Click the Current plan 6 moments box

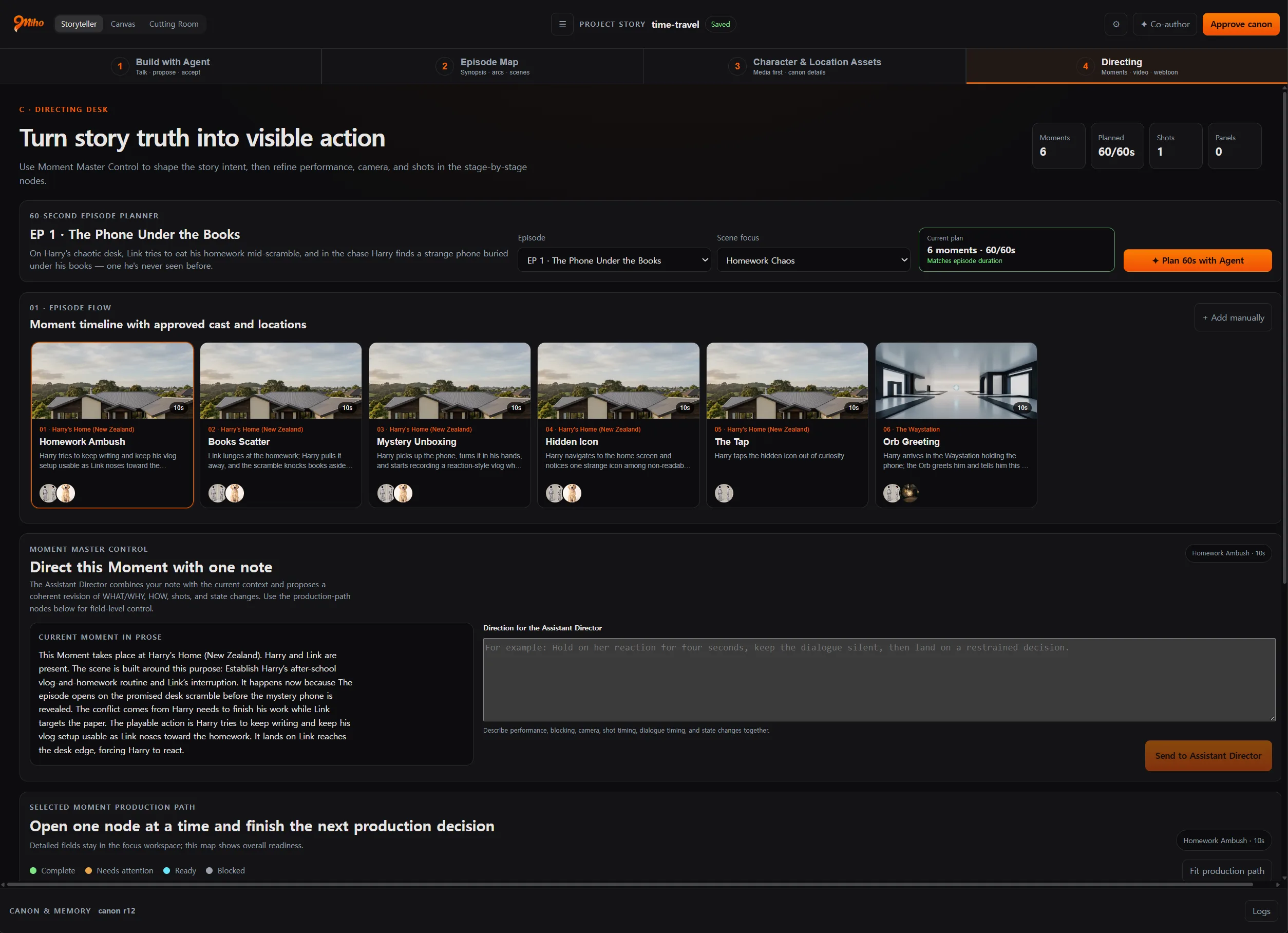click(x=1016, y=250)
